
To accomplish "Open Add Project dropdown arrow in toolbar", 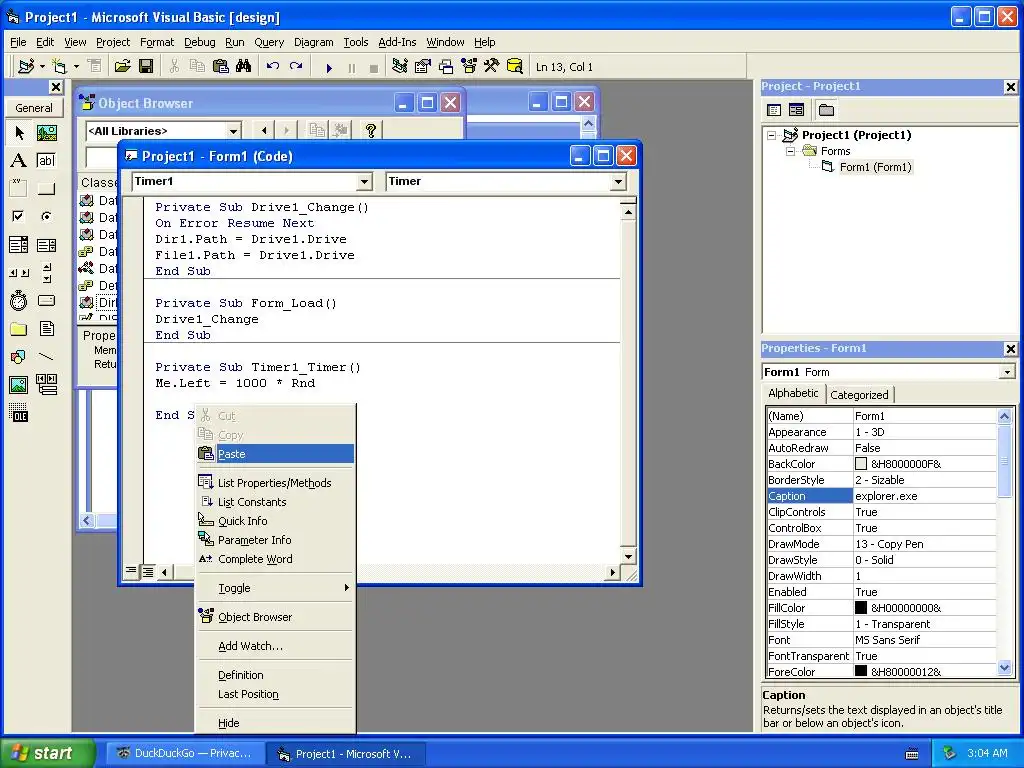I will (x=42, y=67).
